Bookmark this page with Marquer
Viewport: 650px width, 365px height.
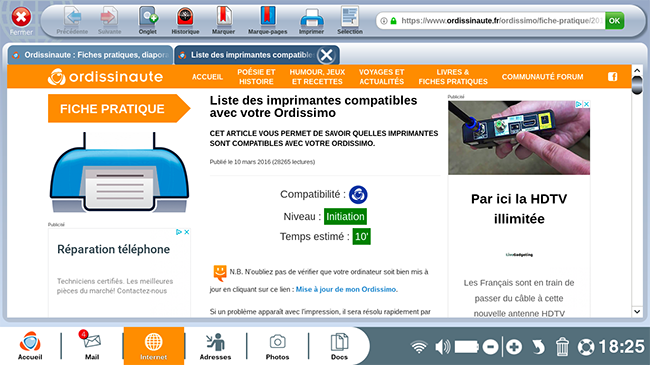click(223, 21)
